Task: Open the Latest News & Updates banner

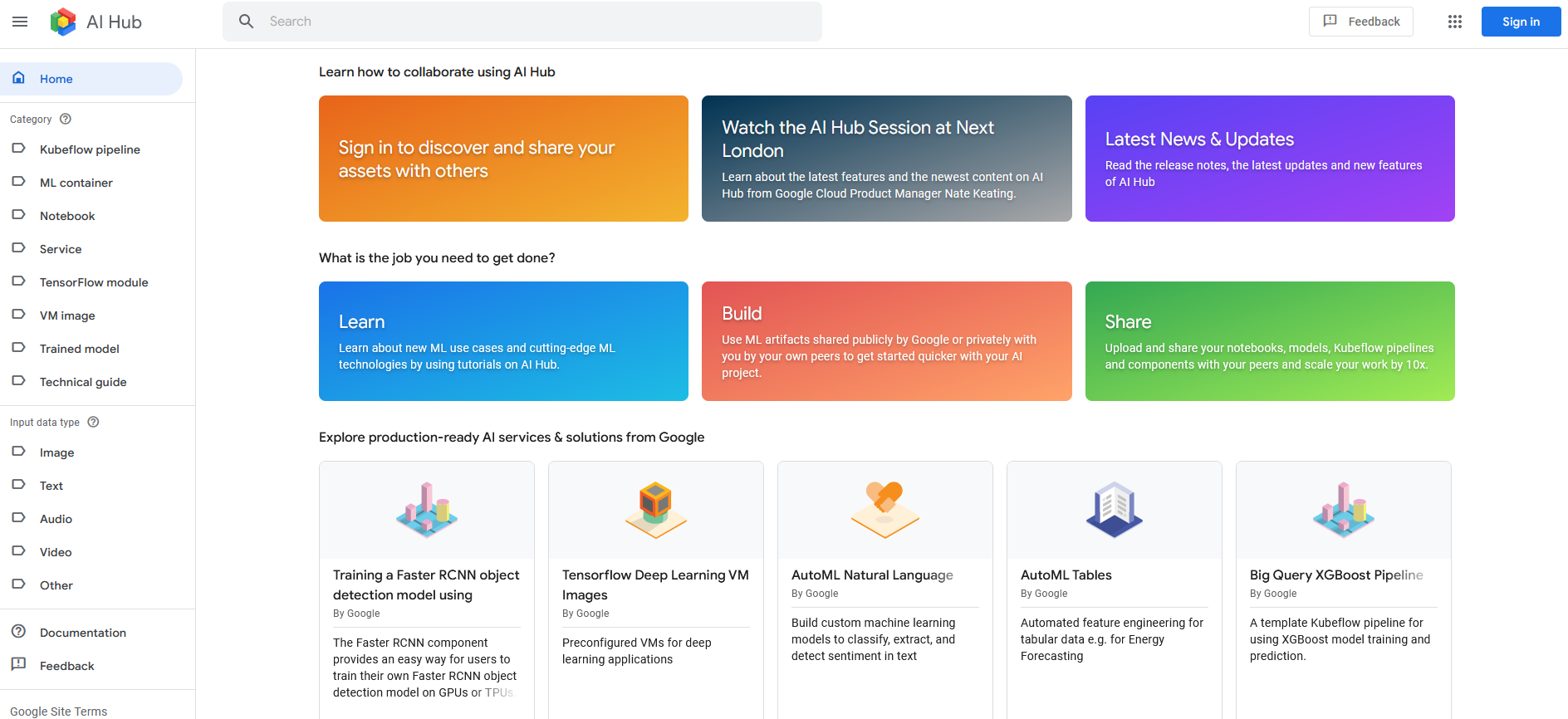Action: point(1269,159)
